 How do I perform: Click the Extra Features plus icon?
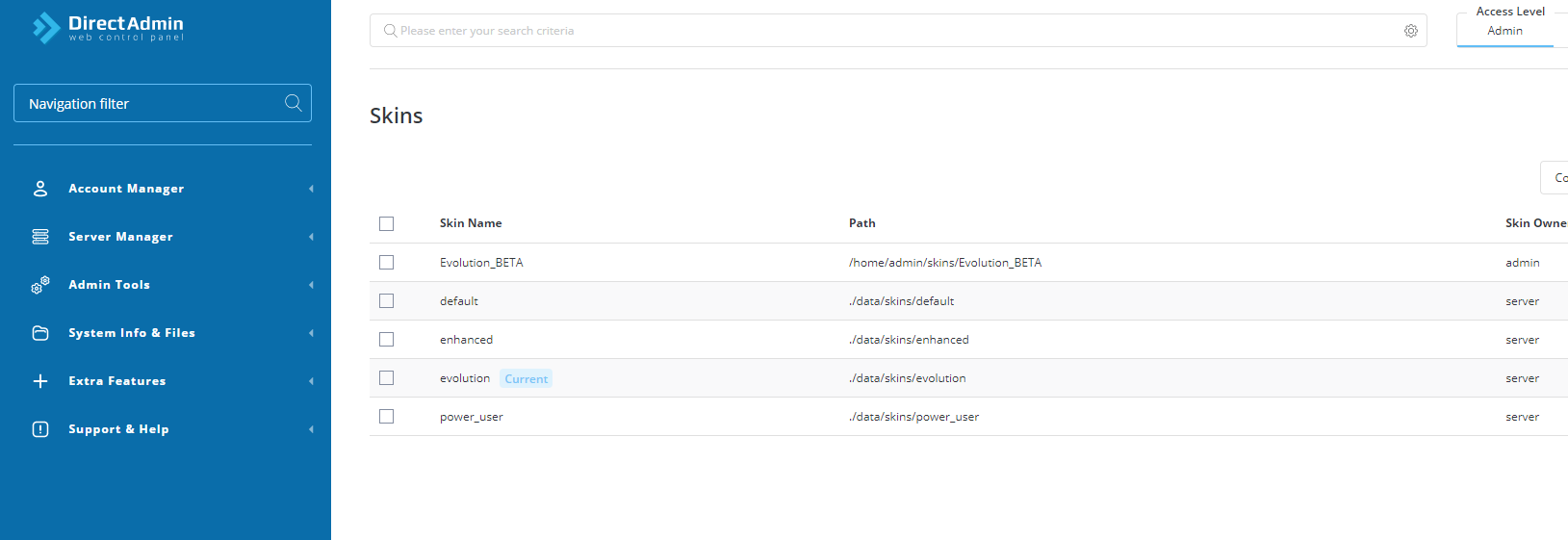40,381
